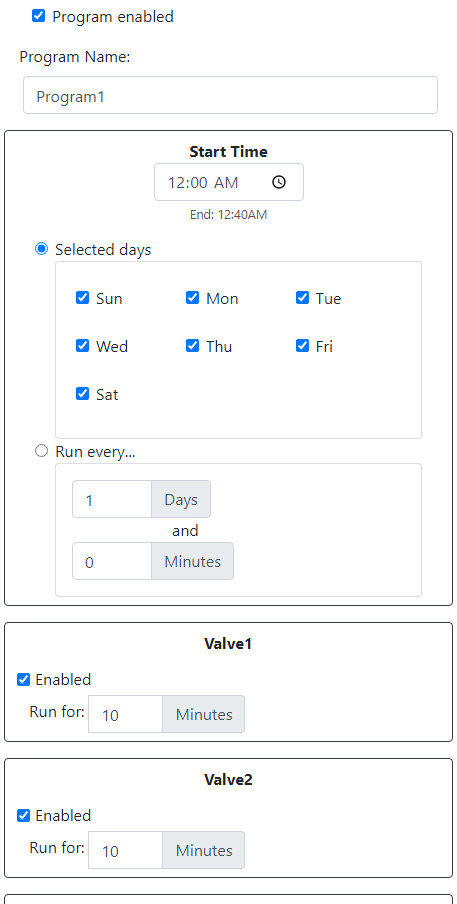The height and width of the screenshot is (904, 457).
Task: Select the 'Selected days' radio option
Action: [41, 249]
